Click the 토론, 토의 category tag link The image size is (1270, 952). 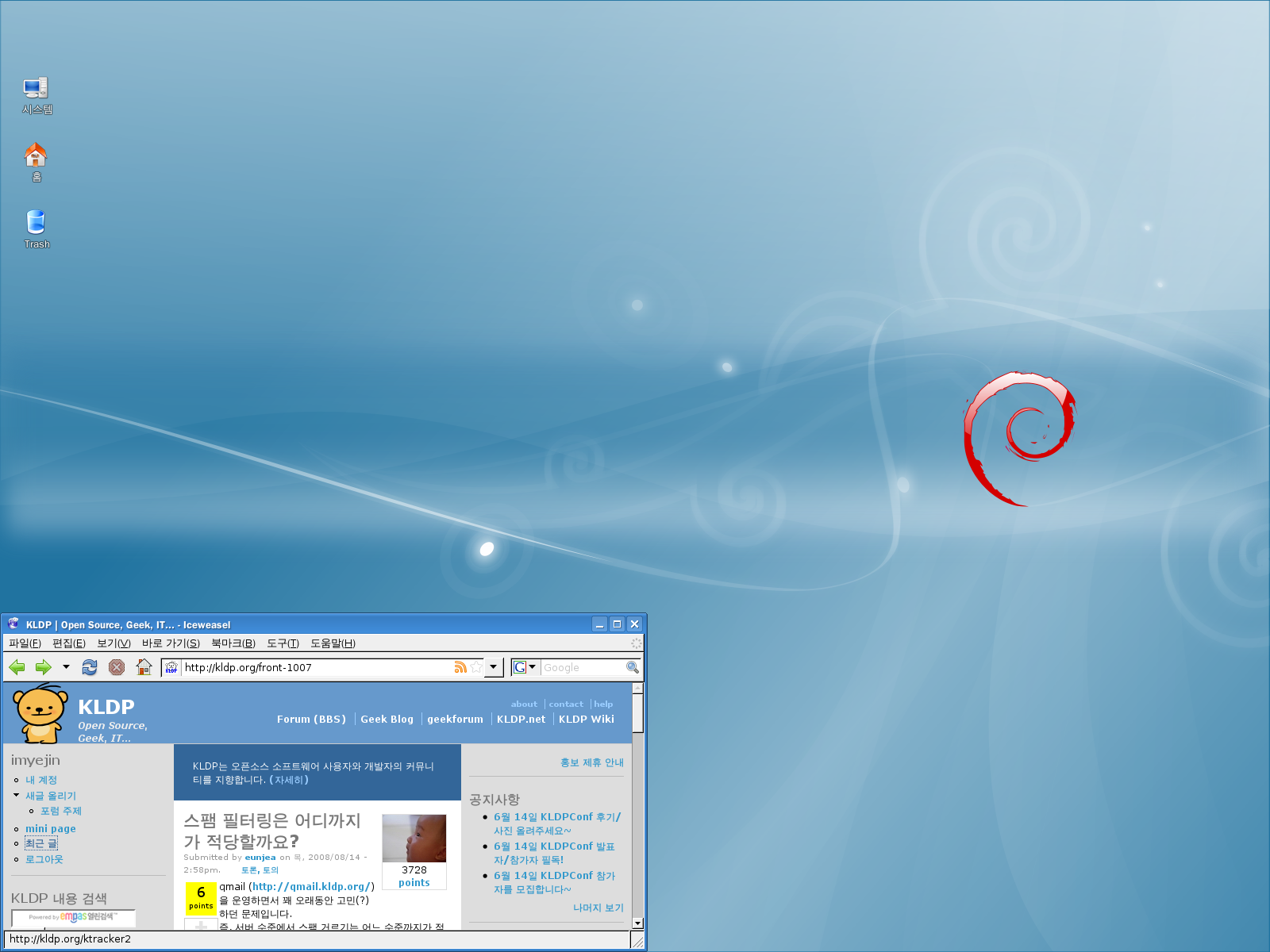(260, 870)
